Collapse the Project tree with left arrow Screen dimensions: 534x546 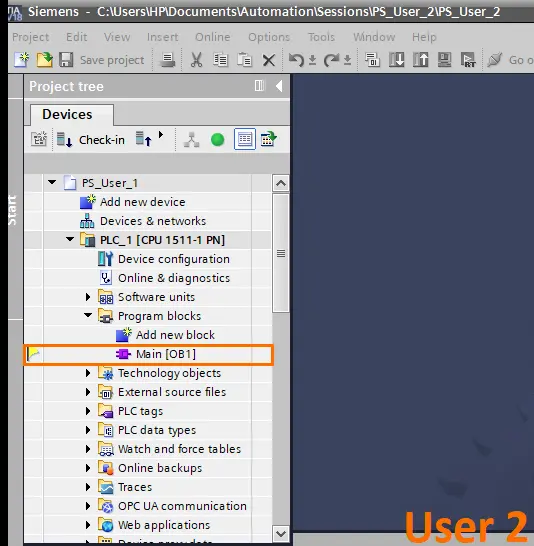tap(279, 86)
